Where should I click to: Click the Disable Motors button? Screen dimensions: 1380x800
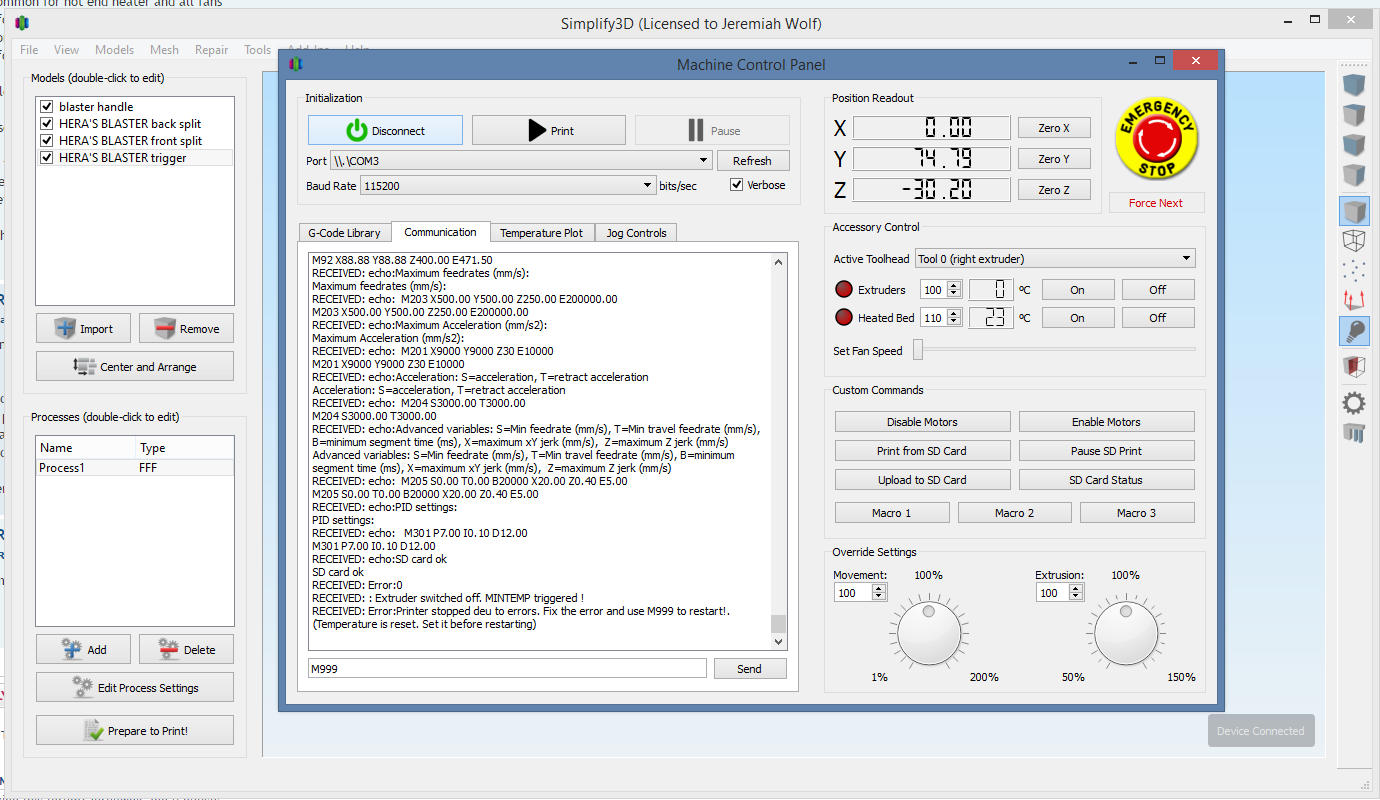coord(921,422)
